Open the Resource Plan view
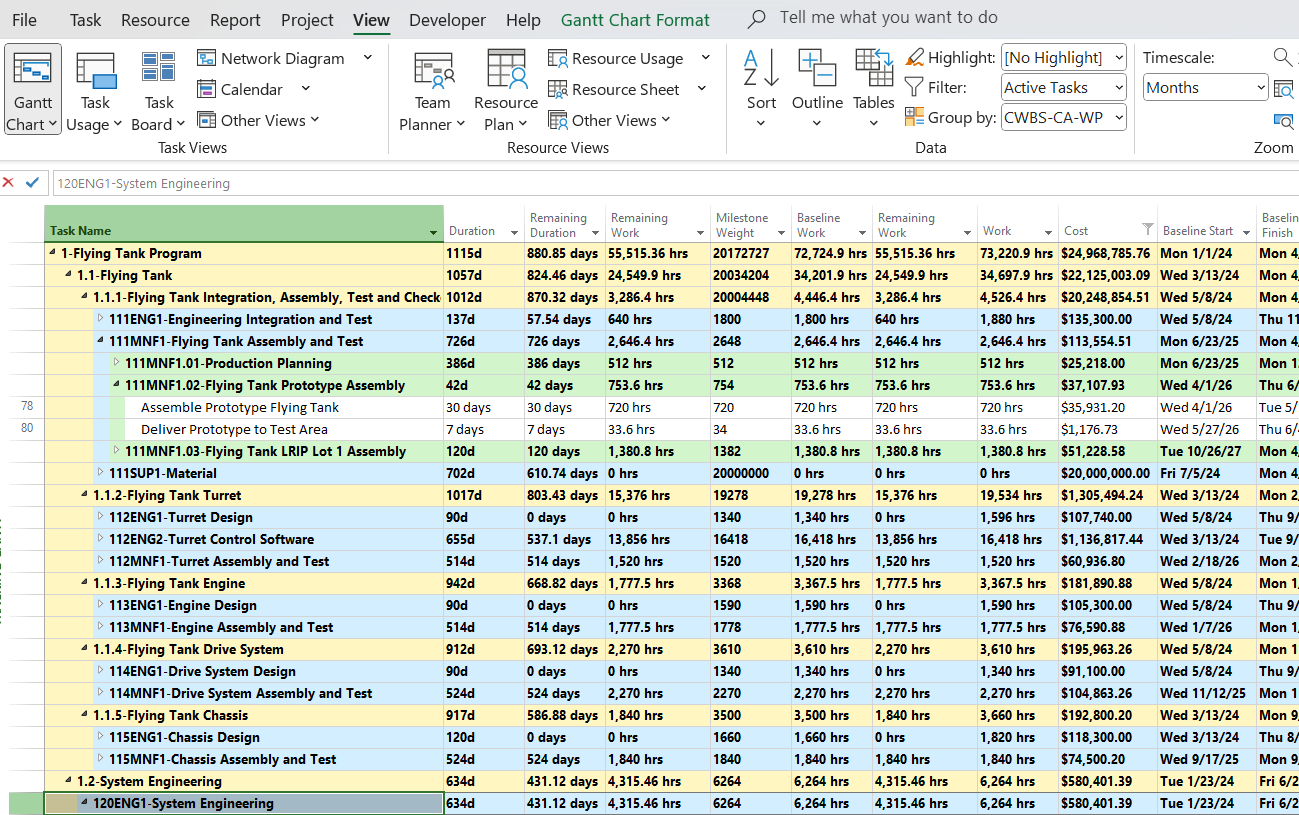The width and height of the screenshot is (1299, 815). pos(505,91)
